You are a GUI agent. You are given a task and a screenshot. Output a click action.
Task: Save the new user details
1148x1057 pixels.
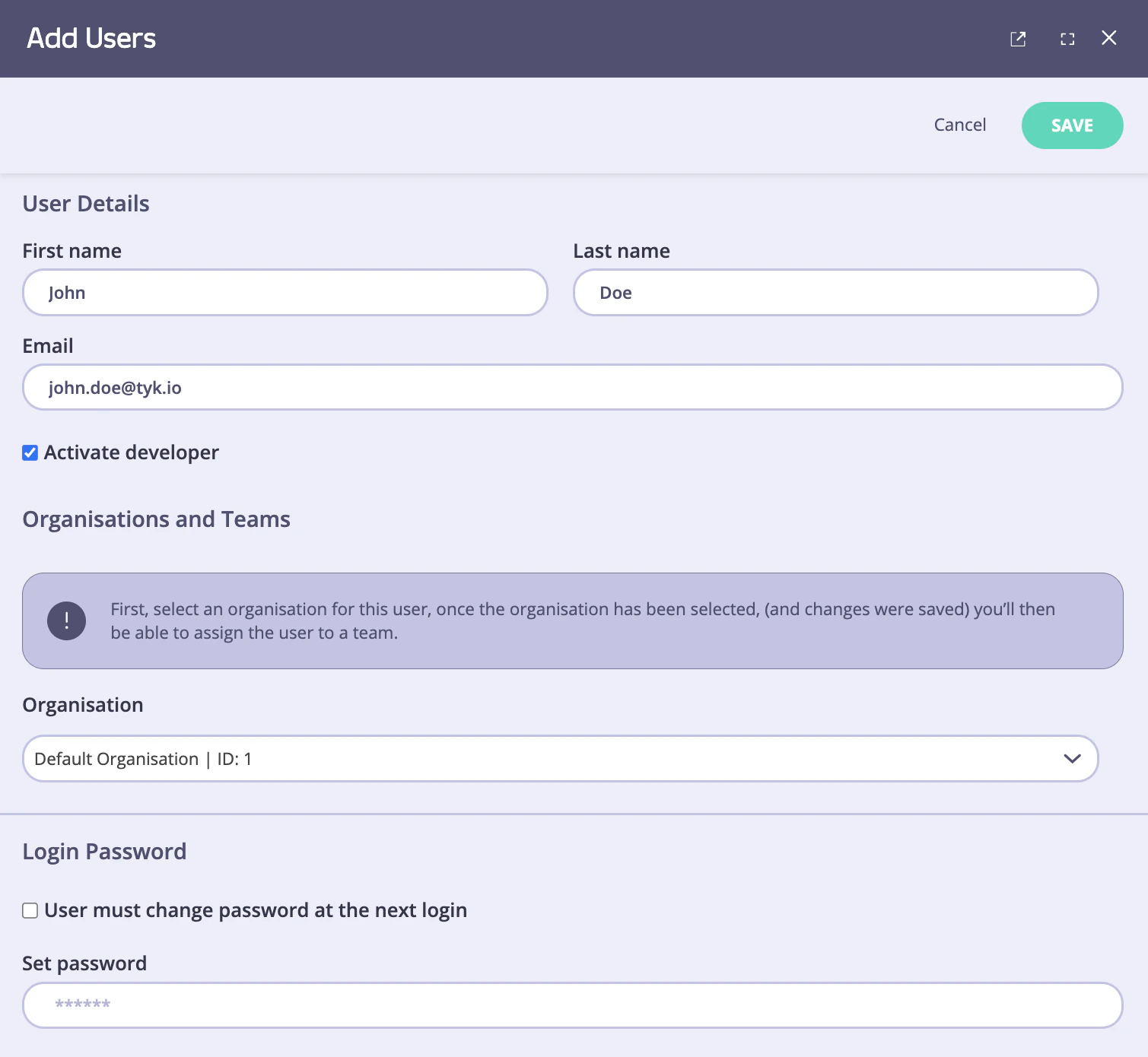(1072, 125)
